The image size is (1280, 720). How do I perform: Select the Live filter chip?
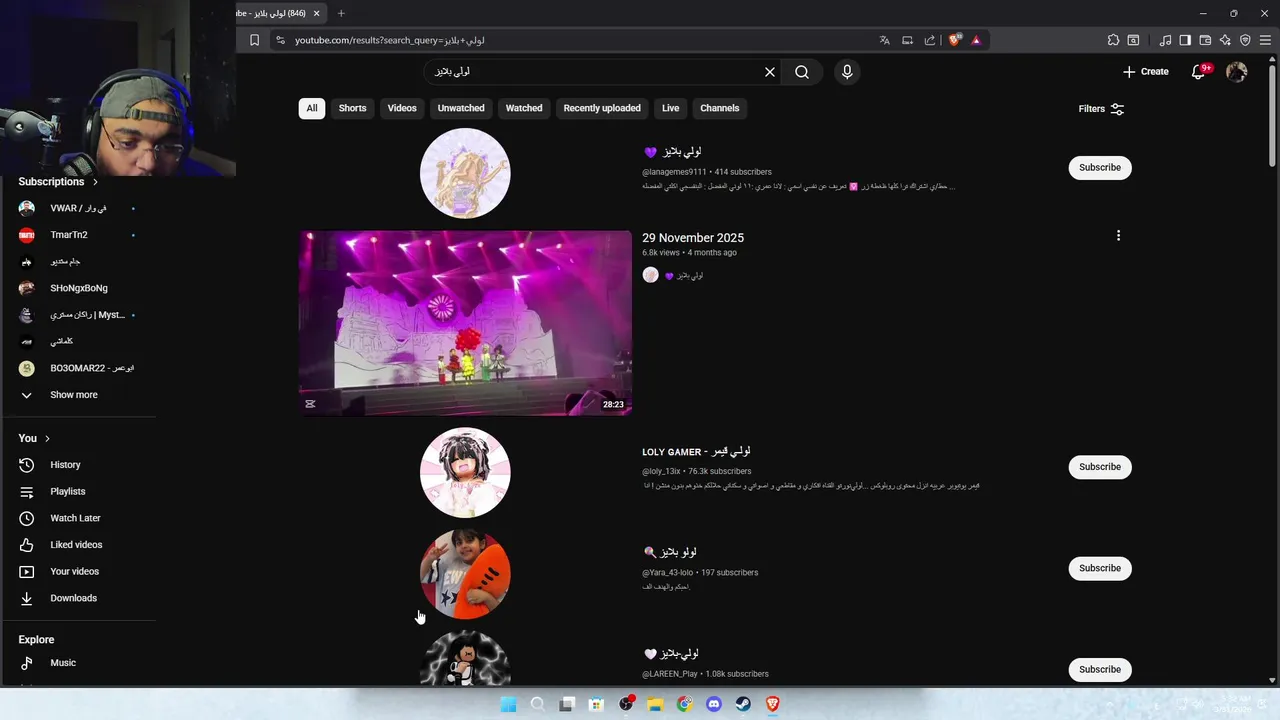click(x=670, y=108)
